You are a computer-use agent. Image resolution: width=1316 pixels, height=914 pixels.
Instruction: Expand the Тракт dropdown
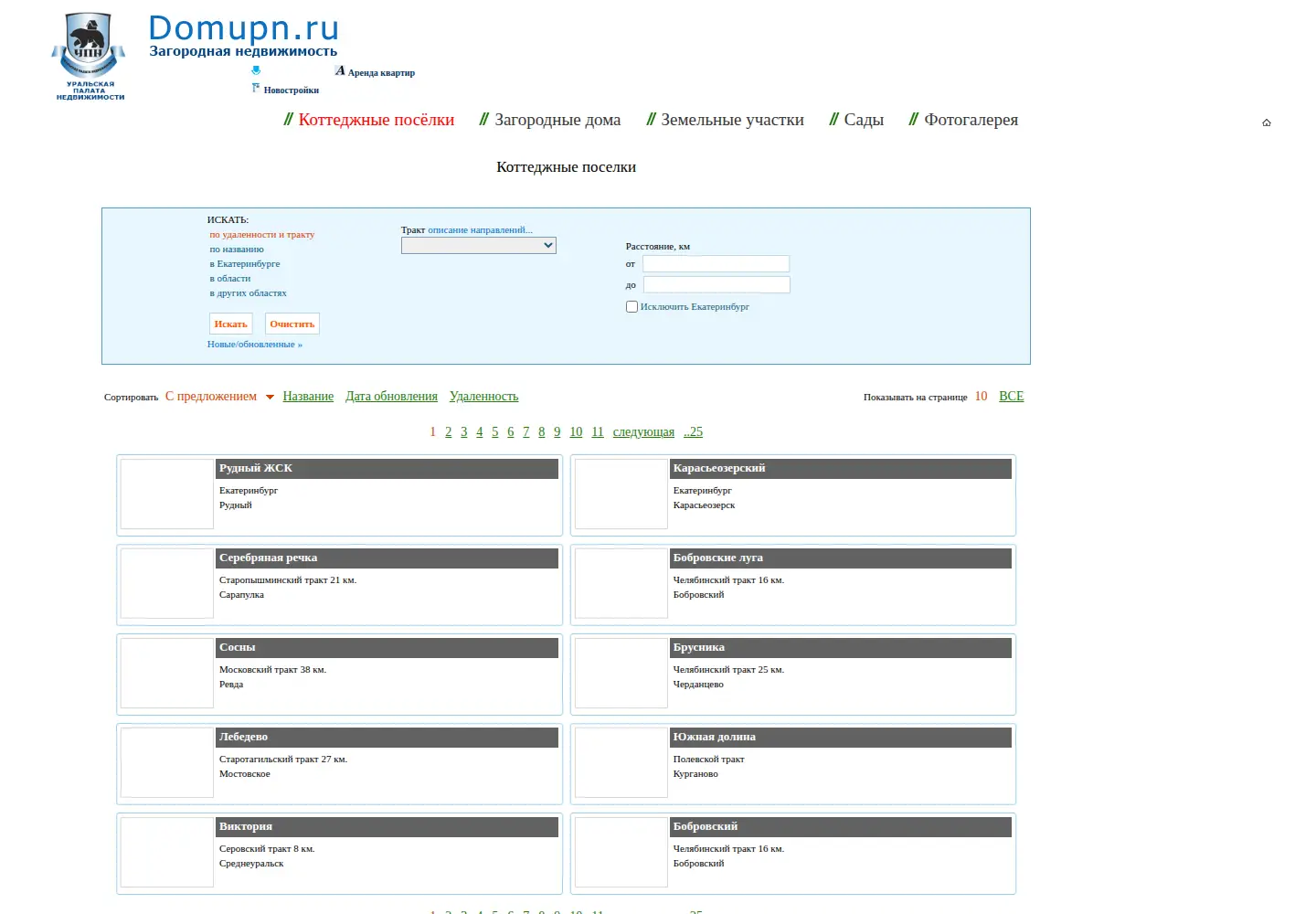click(x=479, y=245)
